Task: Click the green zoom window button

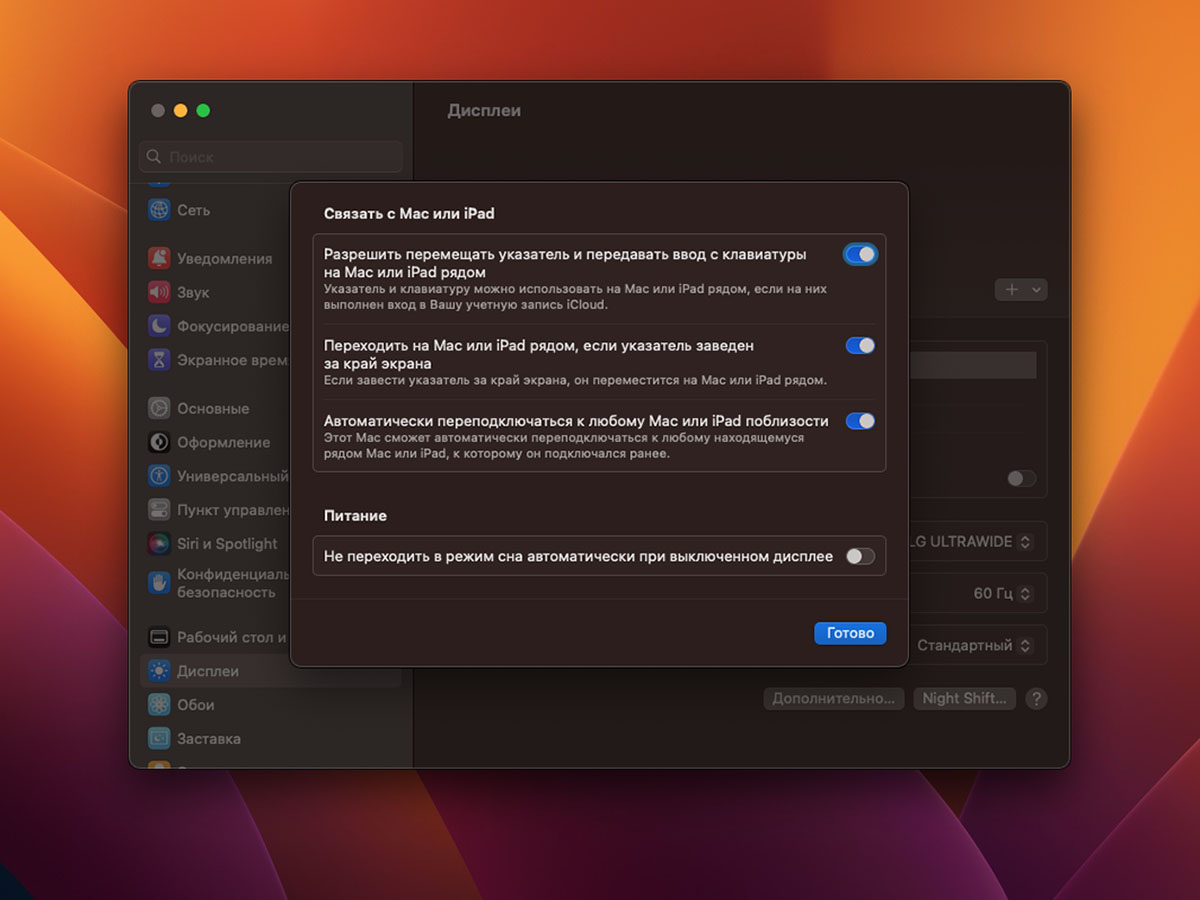Action: (203, 111)
